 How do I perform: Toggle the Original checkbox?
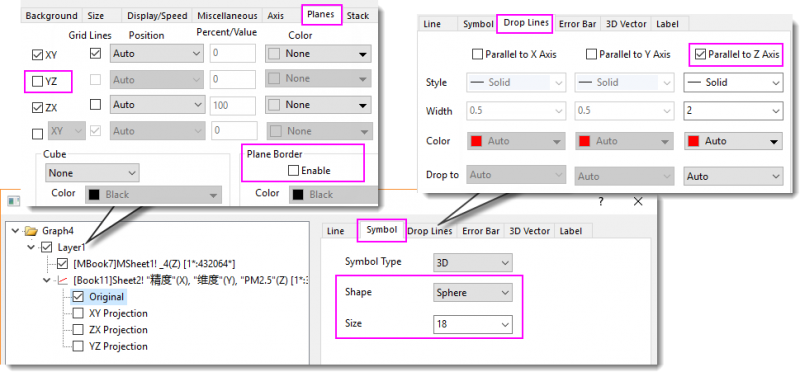coord(79,296)
